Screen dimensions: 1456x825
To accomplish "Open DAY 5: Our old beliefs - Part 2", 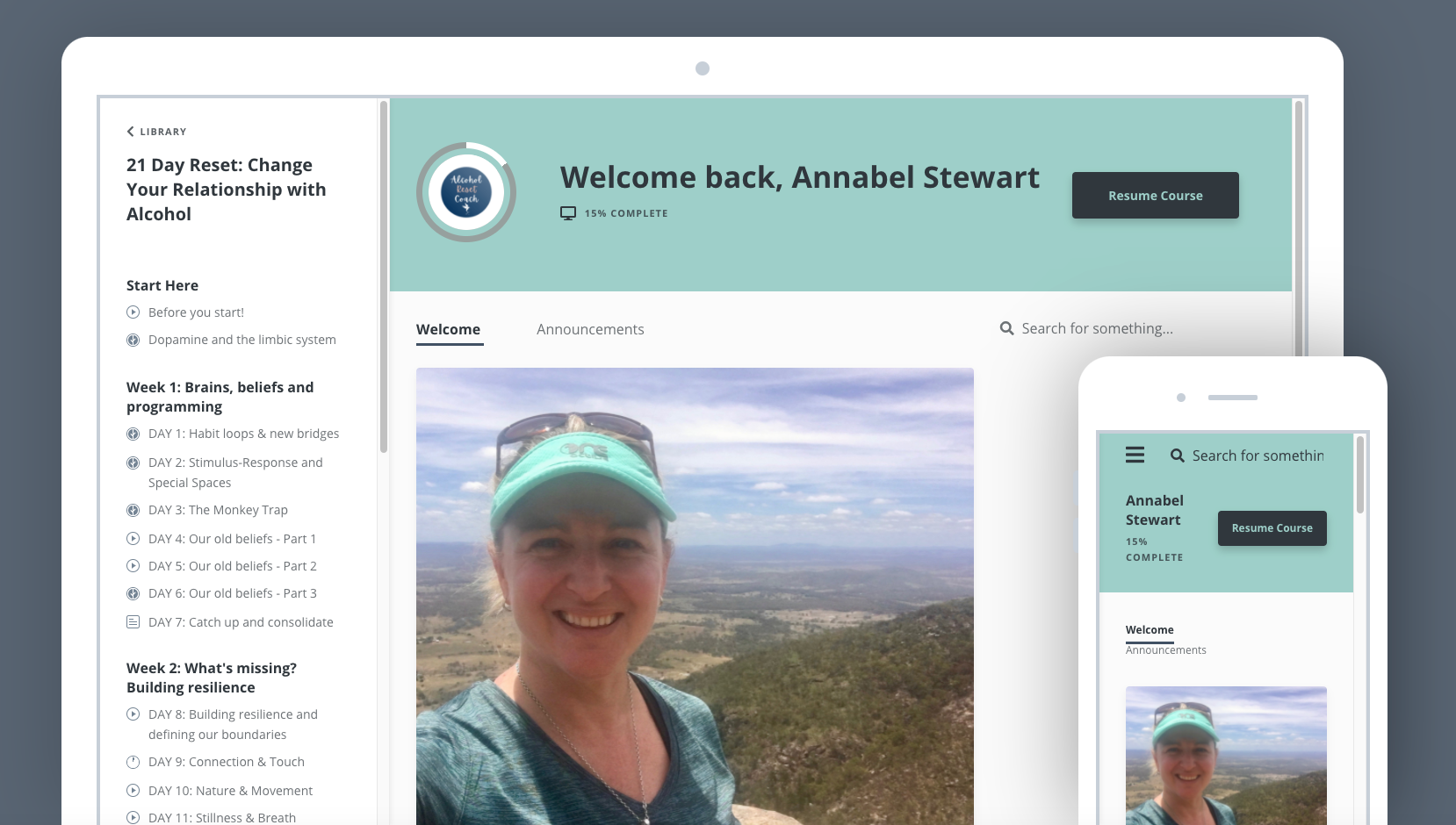I will coord(233,566).
